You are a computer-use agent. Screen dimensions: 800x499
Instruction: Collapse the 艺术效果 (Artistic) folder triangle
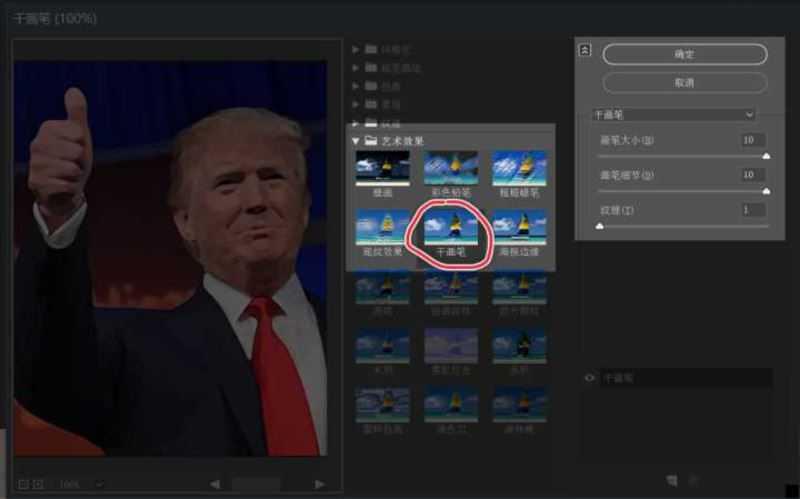click(356, 141)
